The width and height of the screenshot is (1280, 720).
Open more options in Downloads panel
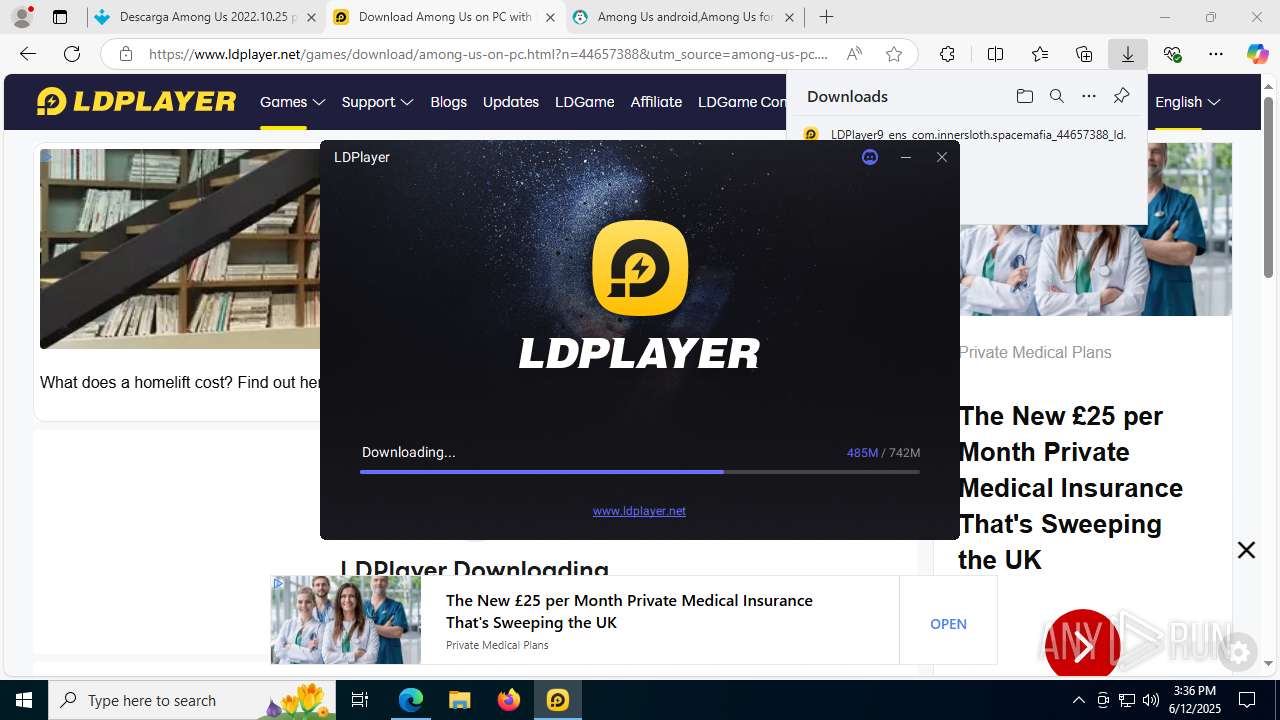1089,96
